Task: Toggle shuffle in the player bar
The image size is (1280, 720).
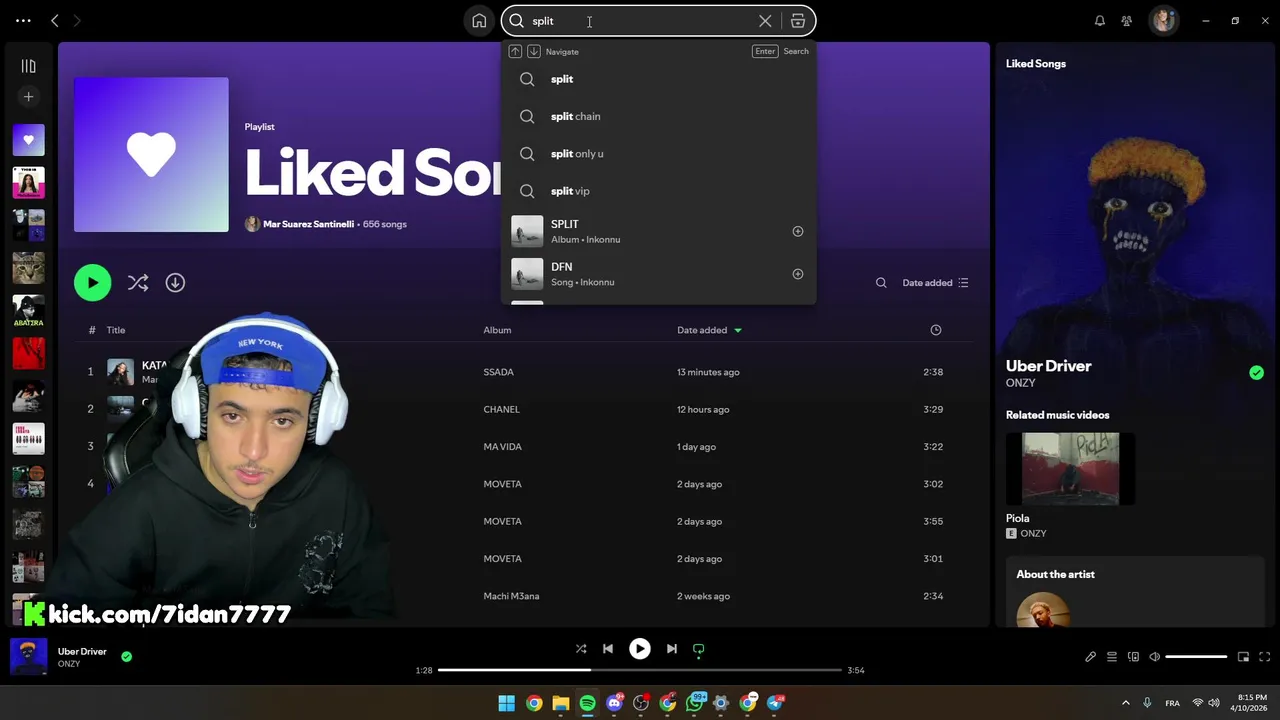Action: click(x=581, y=649)
